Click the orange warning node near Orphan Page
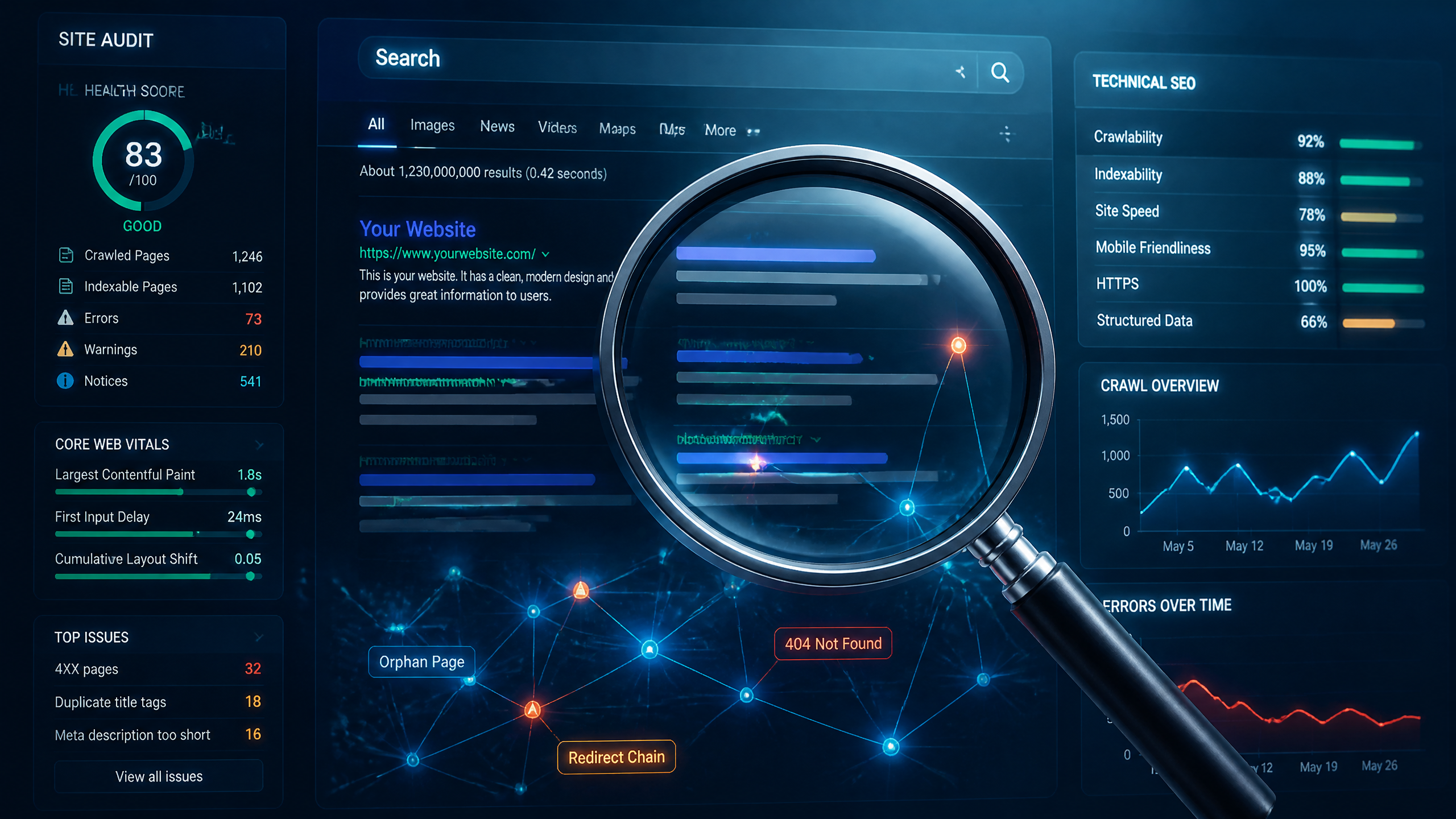The image size is (1456, 819). pos(581,590)
